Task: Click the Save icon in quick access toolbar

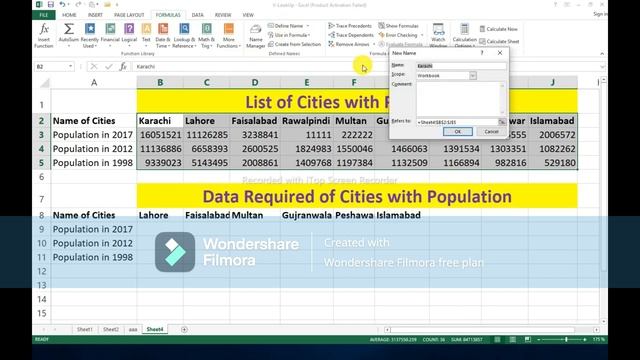Action: point(51,4)
